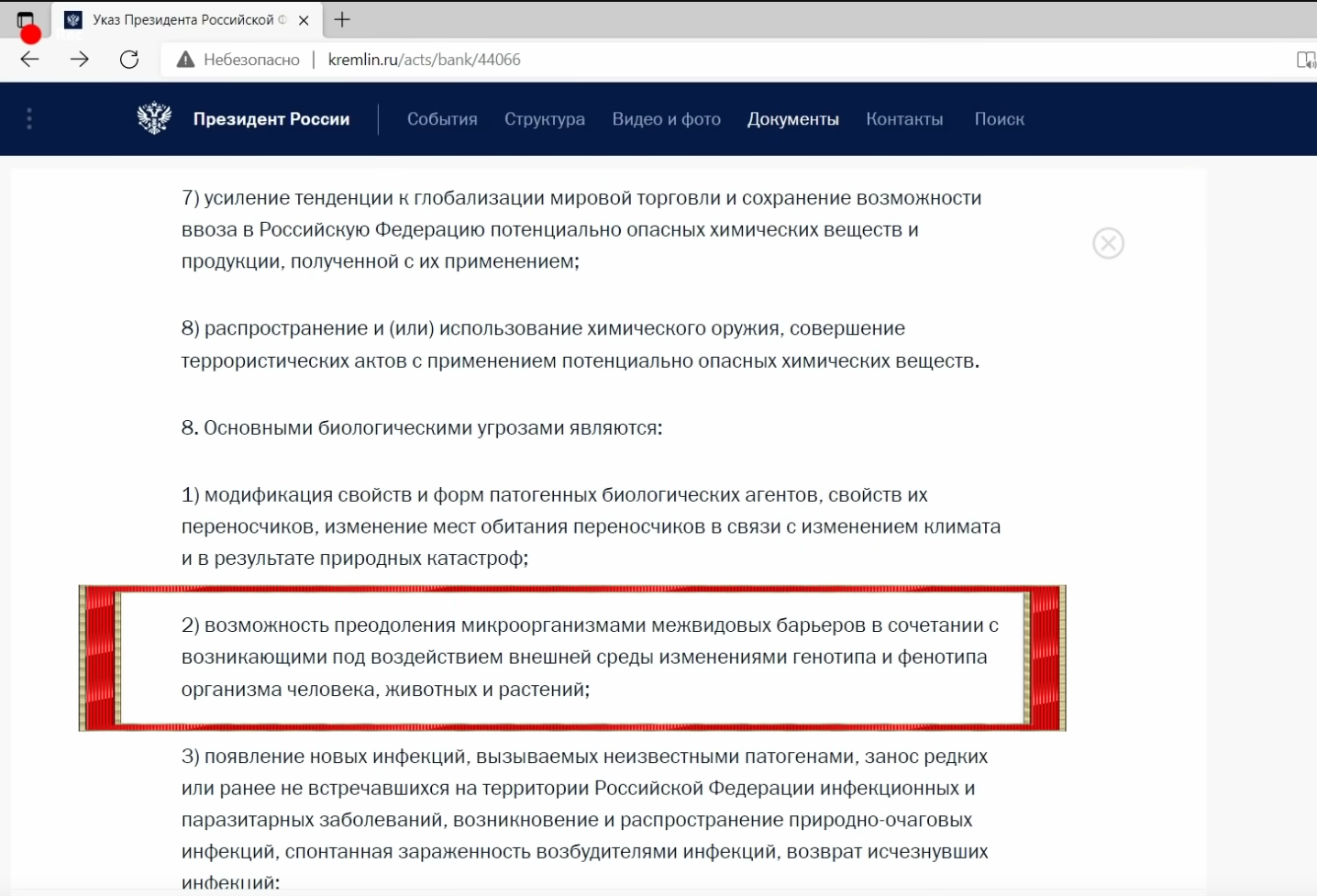This screenshot has width=1317, height=896.
Task: Click the paragraph starting "8) распространение и (или)"
Action: (581, 345)
